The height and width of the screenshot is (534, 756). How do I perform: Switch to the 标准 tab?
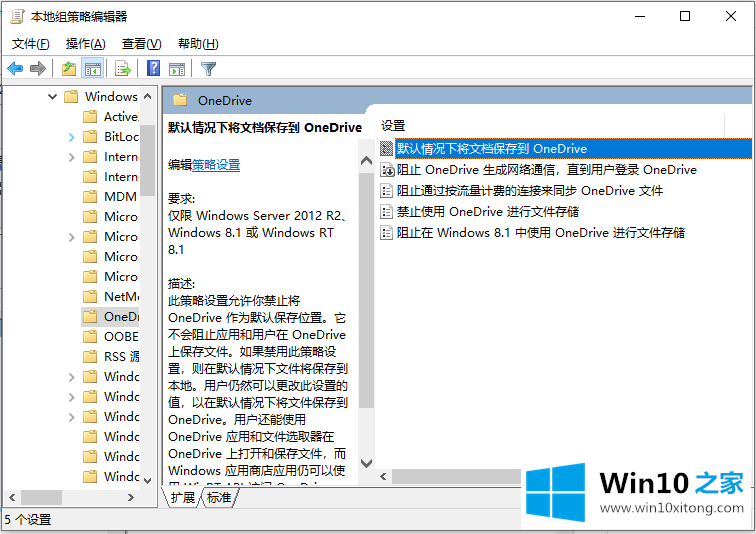(x=219, y=497)
